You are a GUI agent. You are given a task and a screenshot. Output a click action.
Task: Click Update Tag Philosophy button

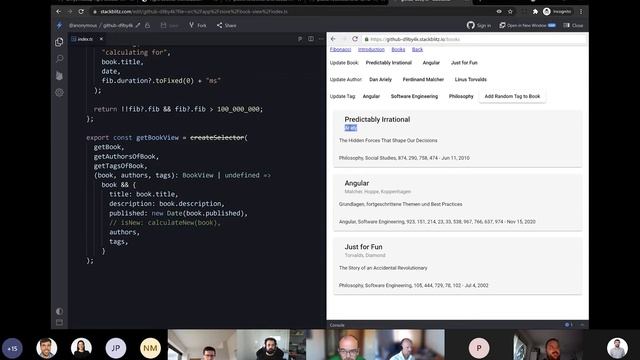tap(461, 96)
